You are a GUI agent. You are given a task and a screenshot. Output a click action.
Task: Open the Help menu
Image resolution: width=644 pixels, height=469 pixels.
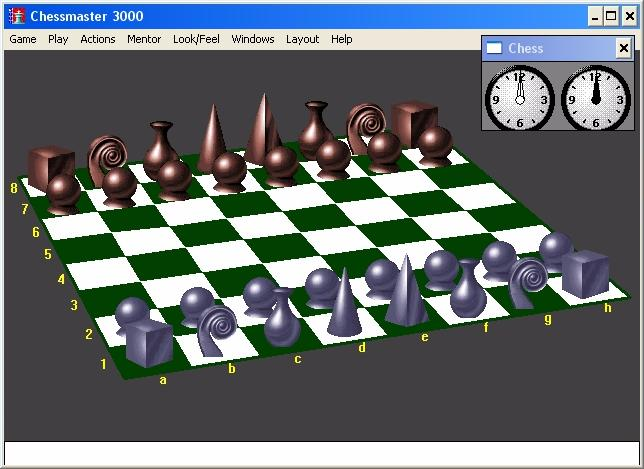(341, 39)
